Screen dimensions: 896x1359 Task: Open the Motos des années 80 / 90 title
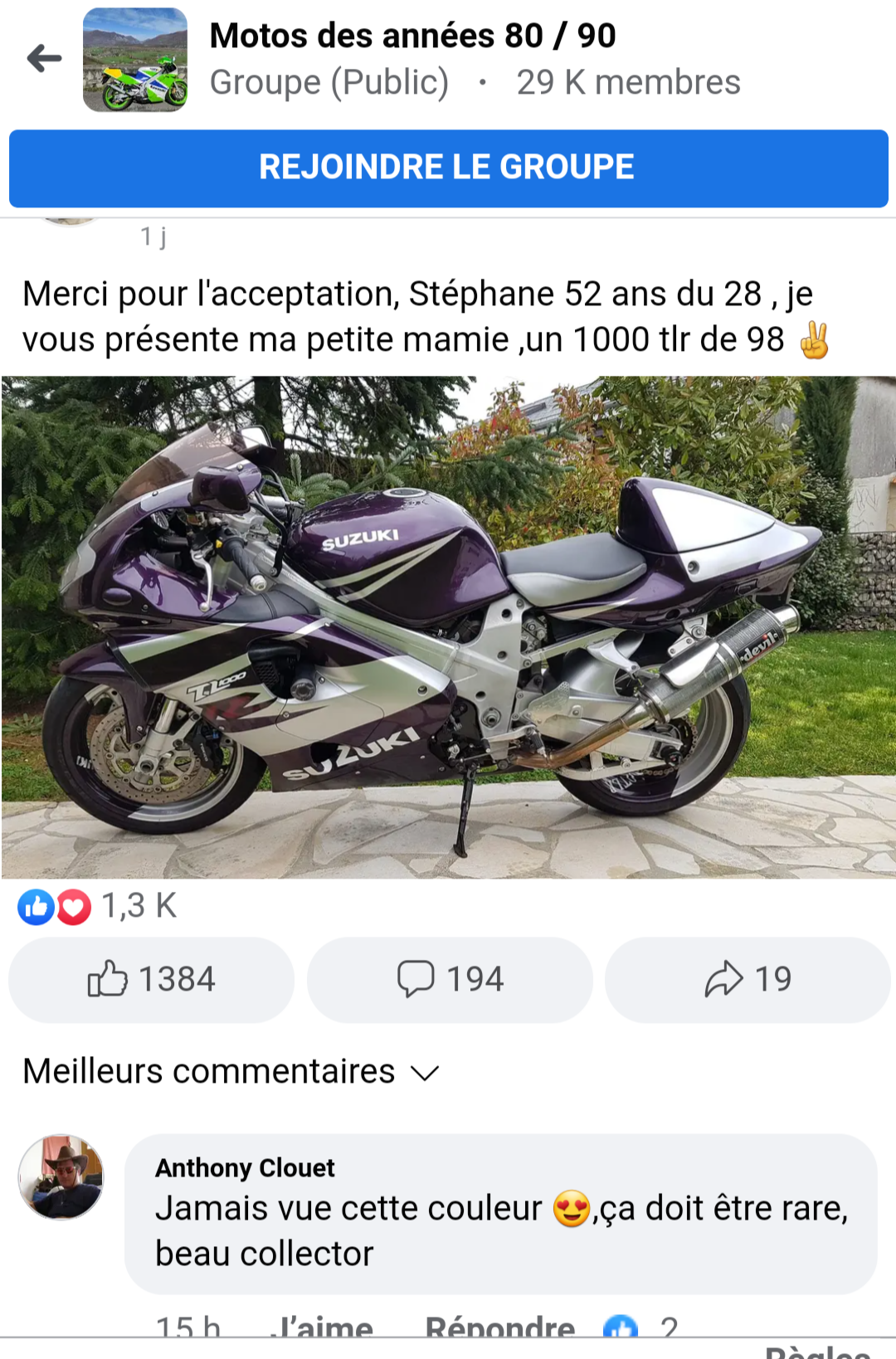(412, 36)
